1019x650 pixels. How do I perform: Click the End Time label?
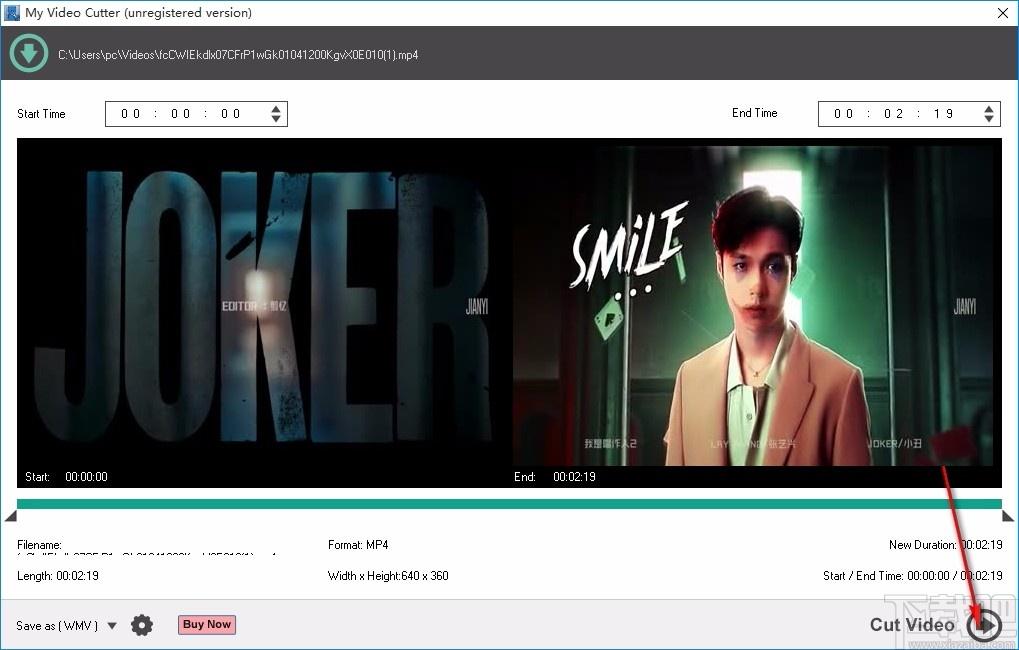755,112
